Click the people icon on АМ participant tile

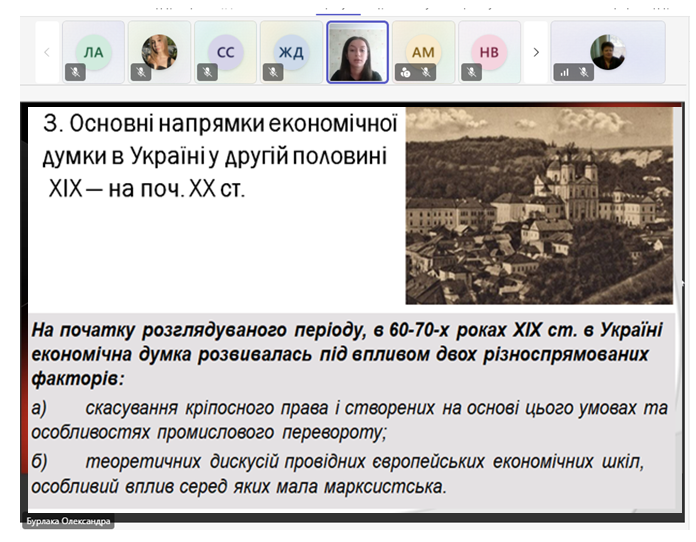[405, 72]
